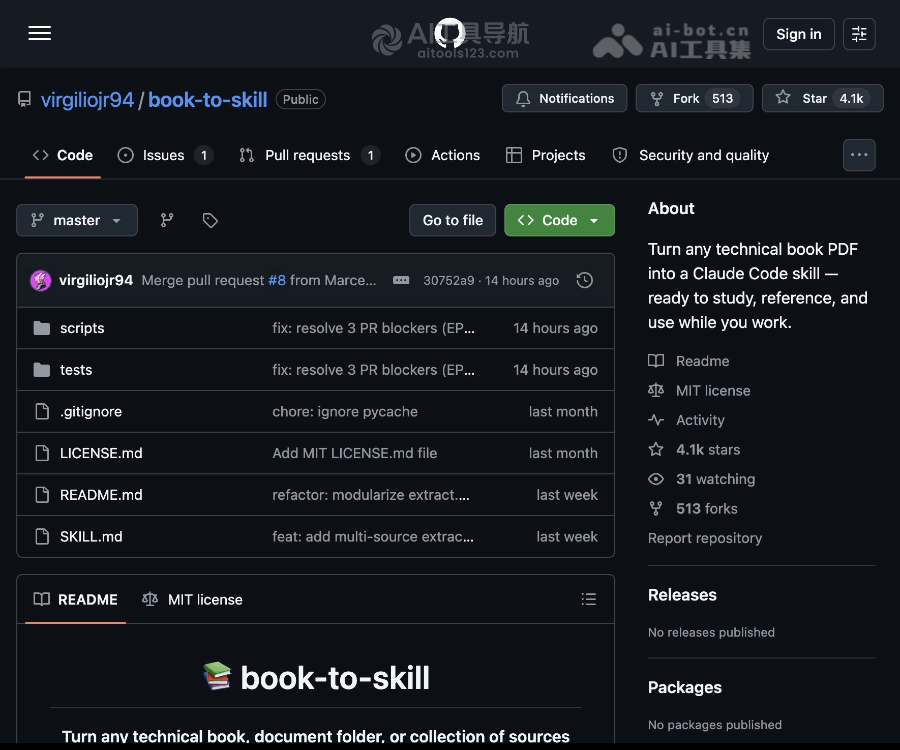Expand commit message ellipsis button
900x750 pixels.
(401, 281)
